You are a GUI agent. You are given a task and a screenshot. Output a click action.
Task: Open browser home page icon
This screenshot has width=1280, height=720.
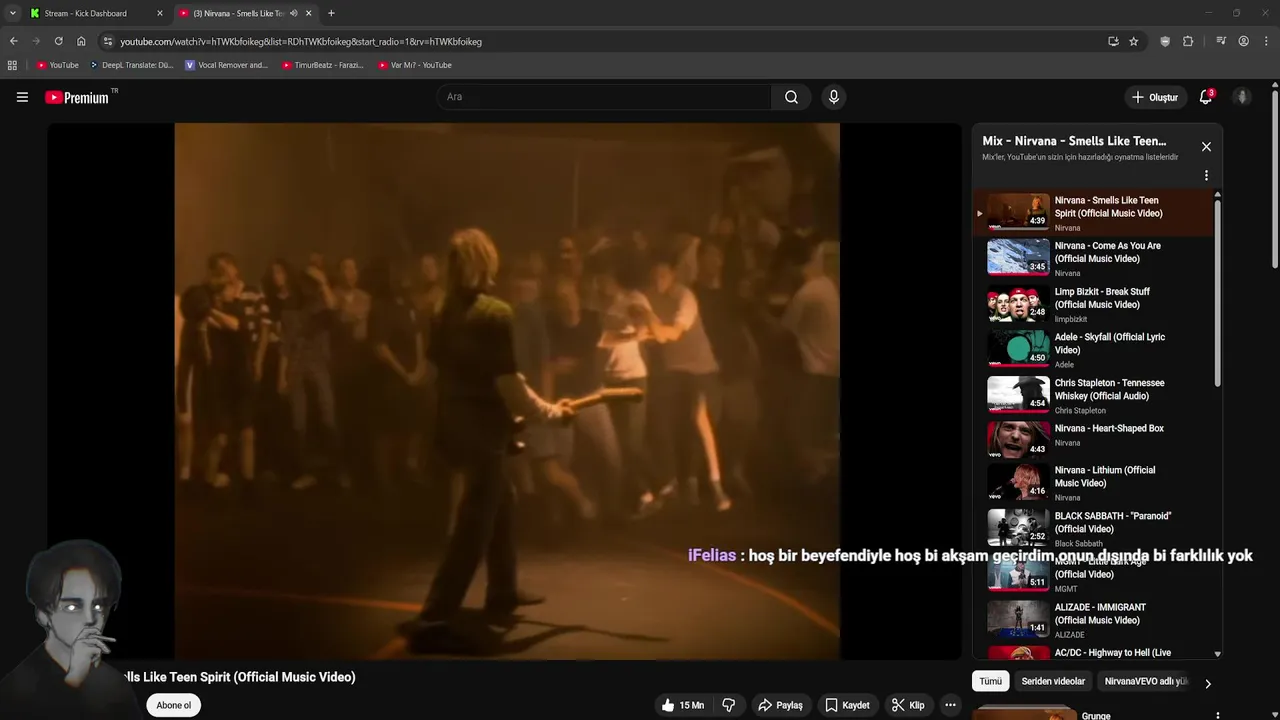pos(81,41)
